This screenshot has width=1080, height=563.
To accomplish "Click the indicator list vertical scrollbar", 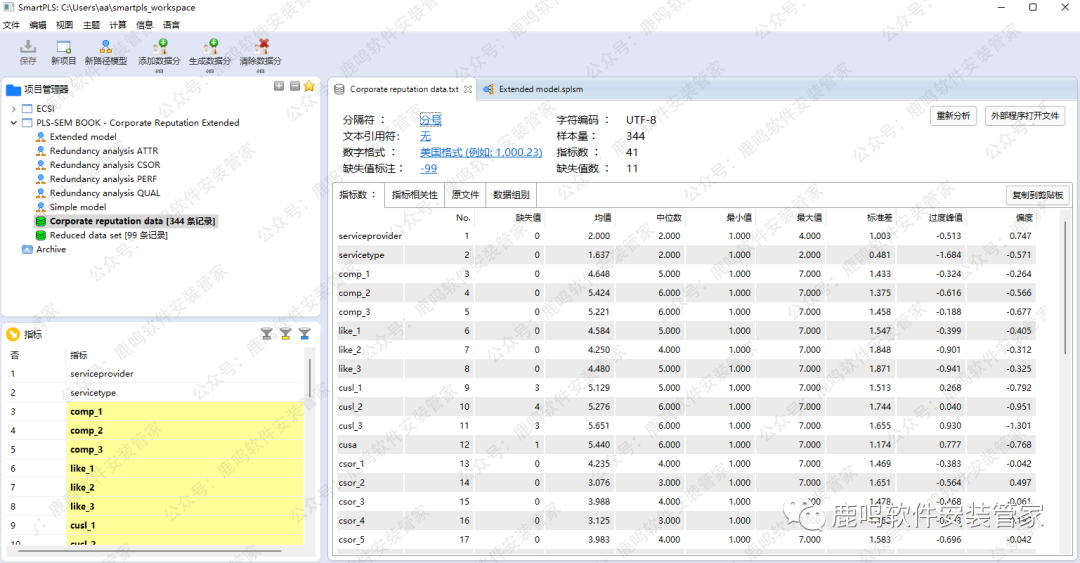I will pos(309,380).
